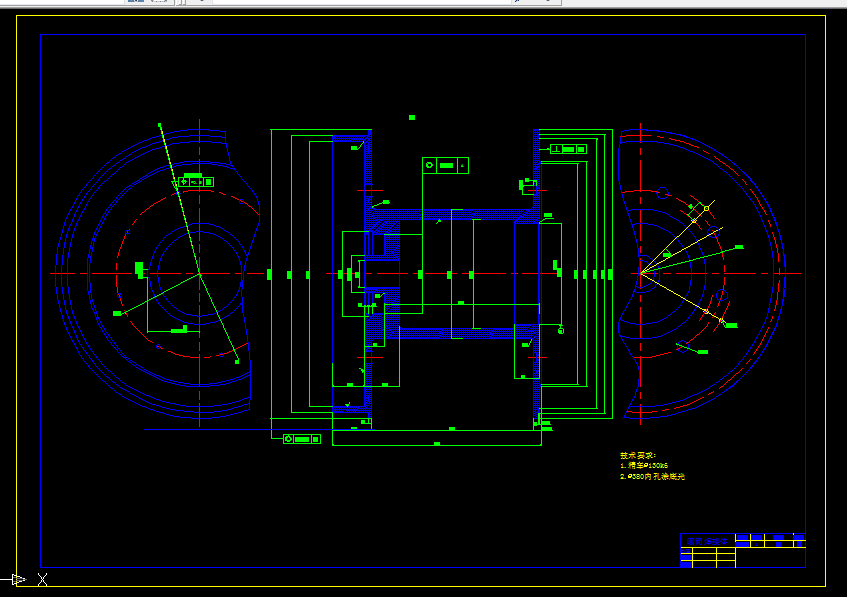Select the note line 1.精车Ø130k6

(644, 465)
